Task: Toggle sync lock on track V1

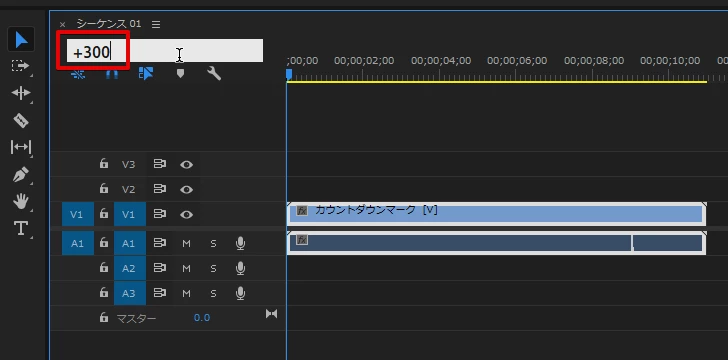Action: tap(160, 214)
